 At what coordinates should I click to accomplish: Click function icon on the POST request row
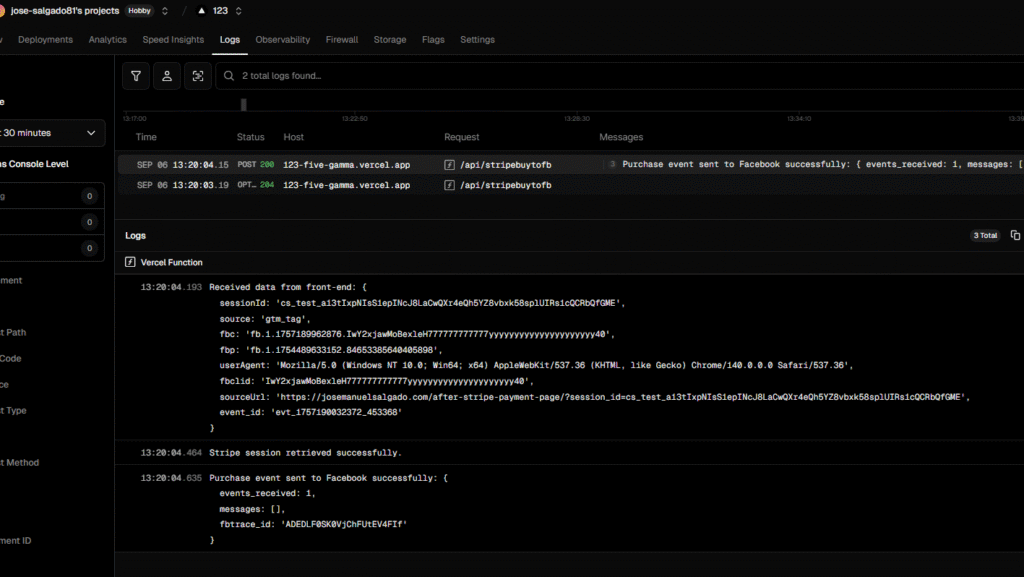[450, 164]
